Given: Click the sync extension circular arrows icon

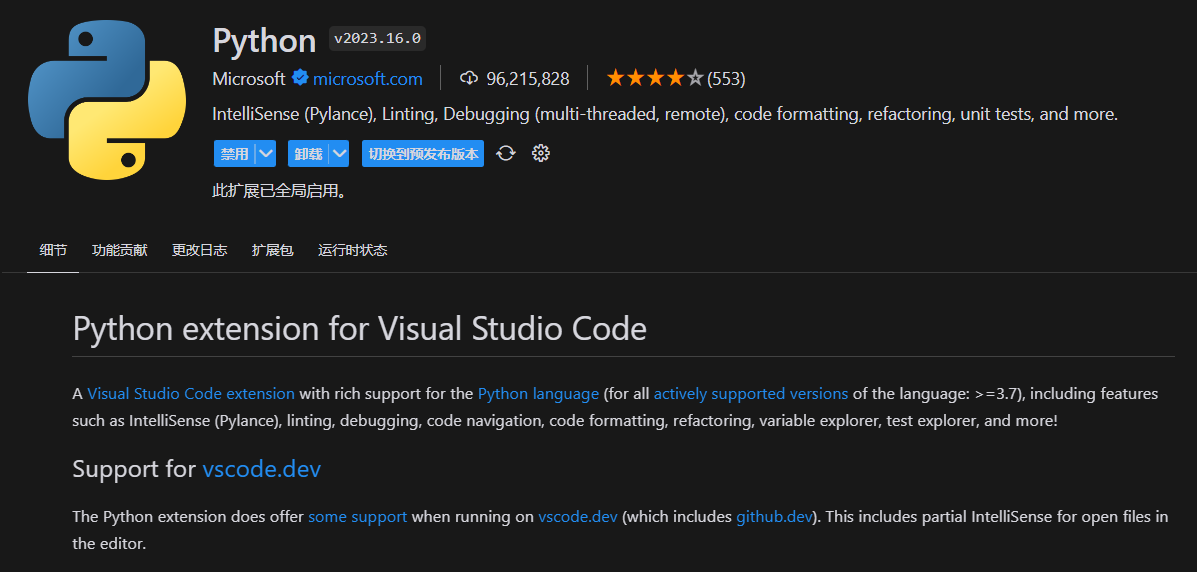Looking at the screenshot, I should coord(505,154).
